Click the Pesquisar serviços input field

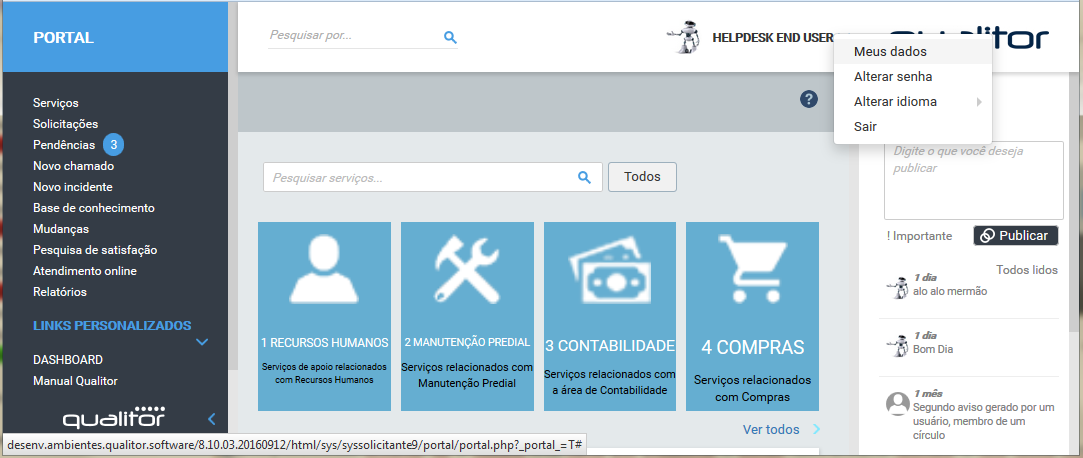[420, 177]
